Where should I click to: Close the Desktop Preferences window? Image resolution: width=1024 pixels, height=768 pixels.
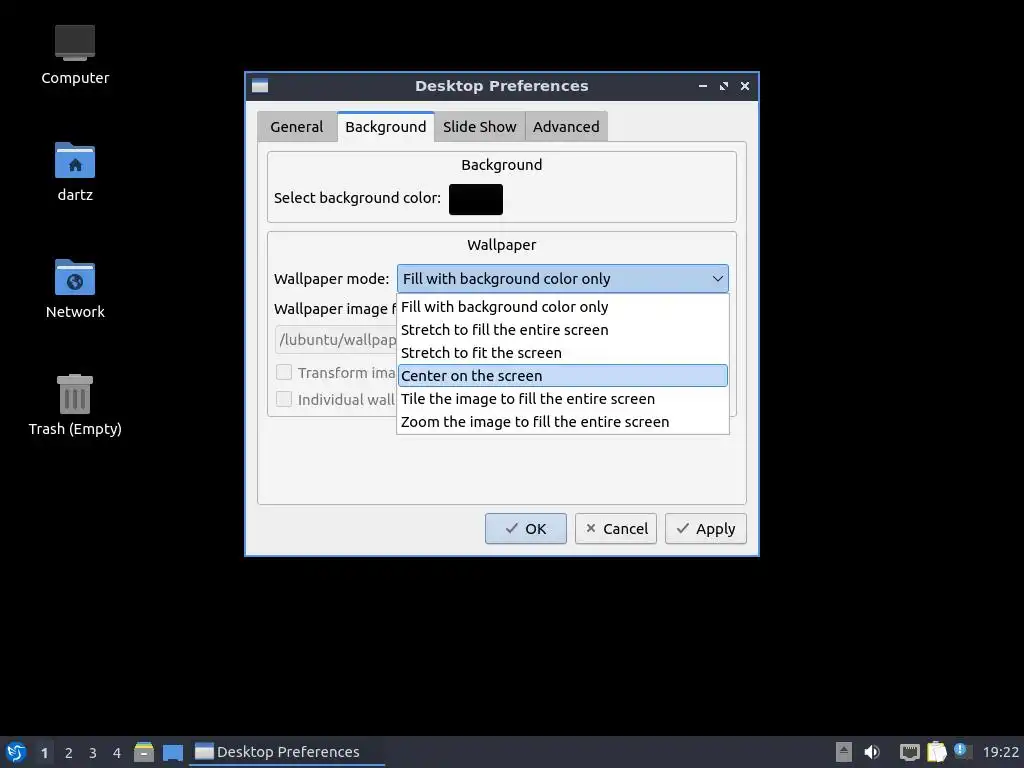[744, 86]
